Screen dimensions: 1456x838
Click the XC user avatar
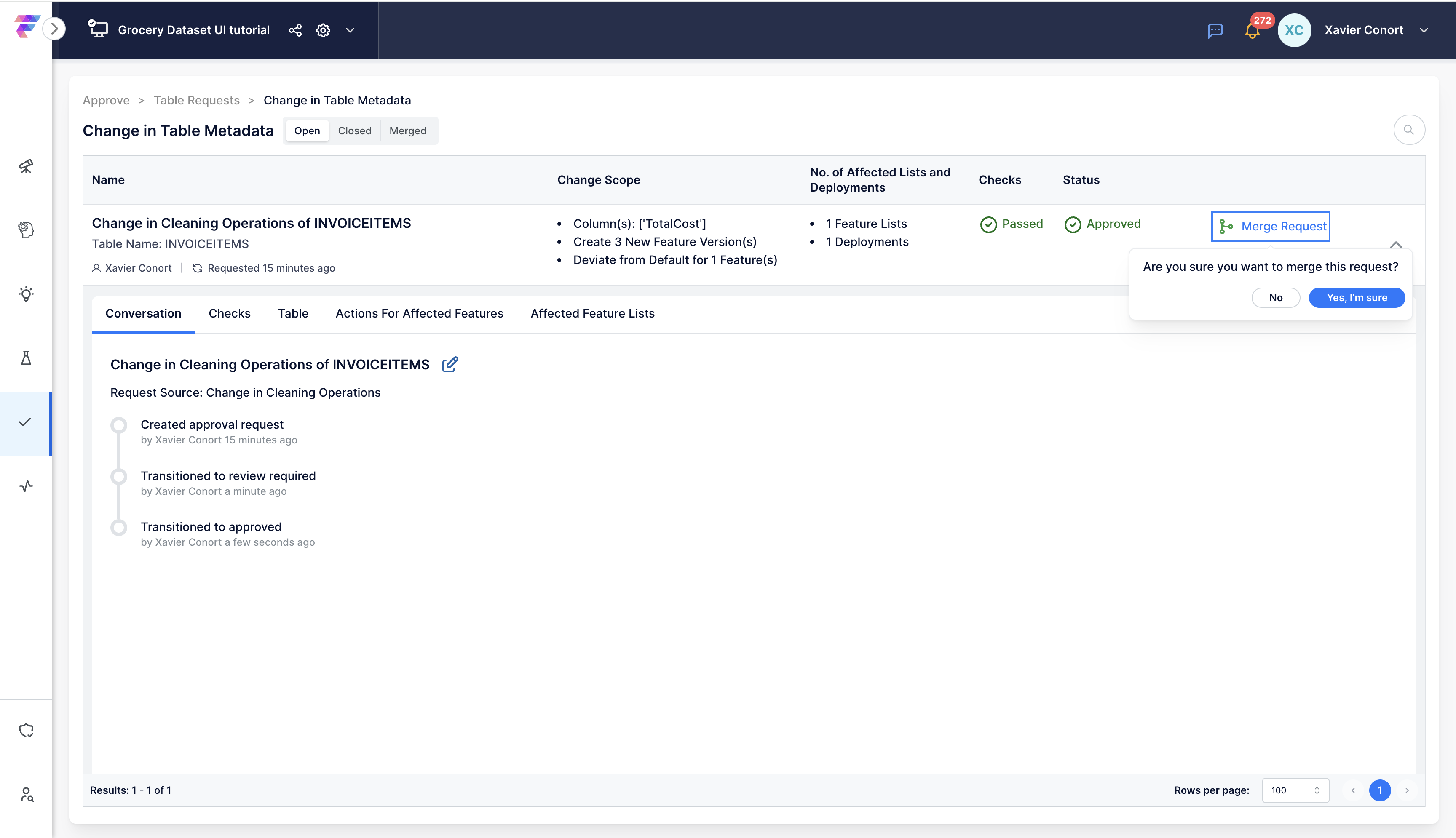pos(1294,30)
